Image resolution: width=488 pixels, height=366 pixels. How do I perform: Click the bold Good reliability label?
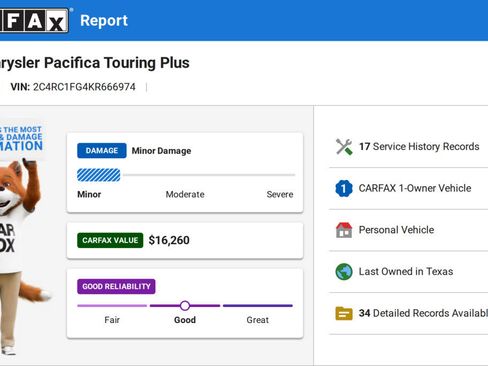point(185,320)
